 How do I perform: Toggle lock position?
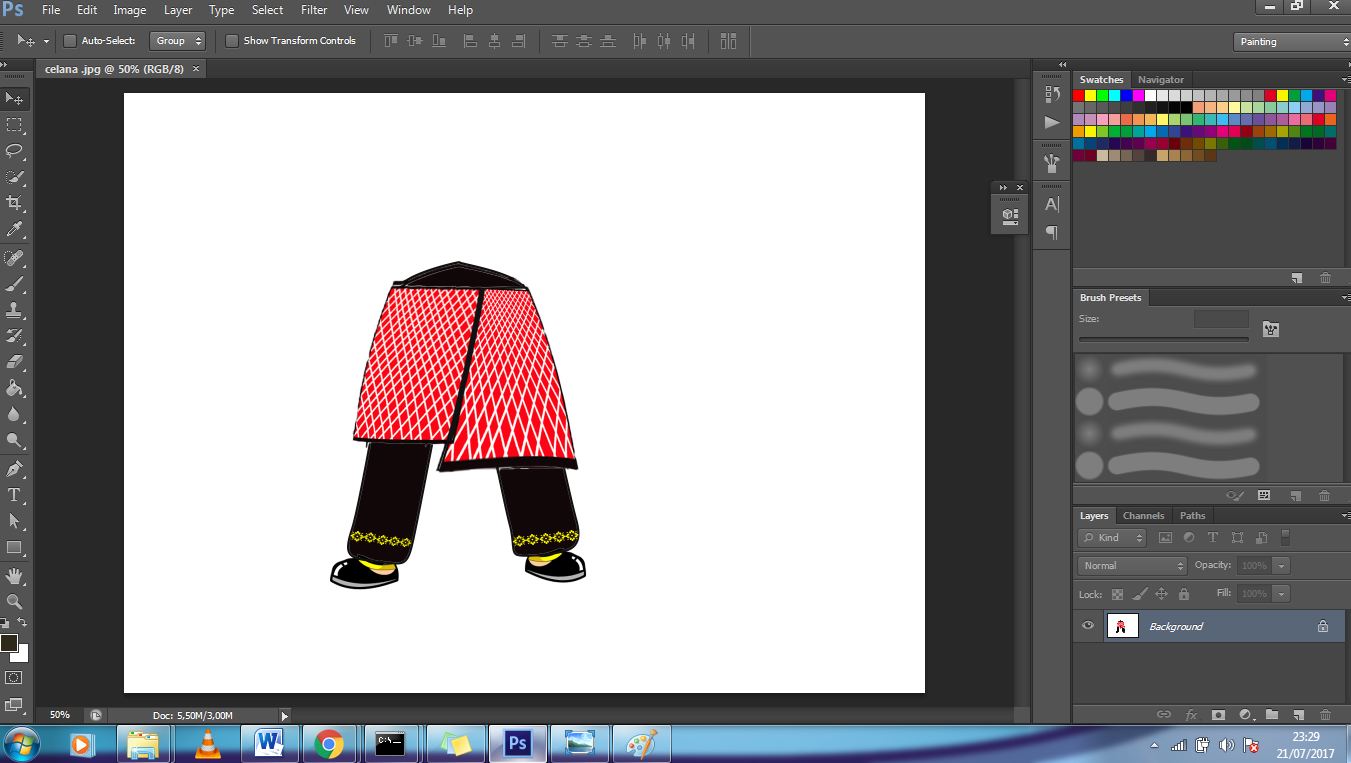1162,594
